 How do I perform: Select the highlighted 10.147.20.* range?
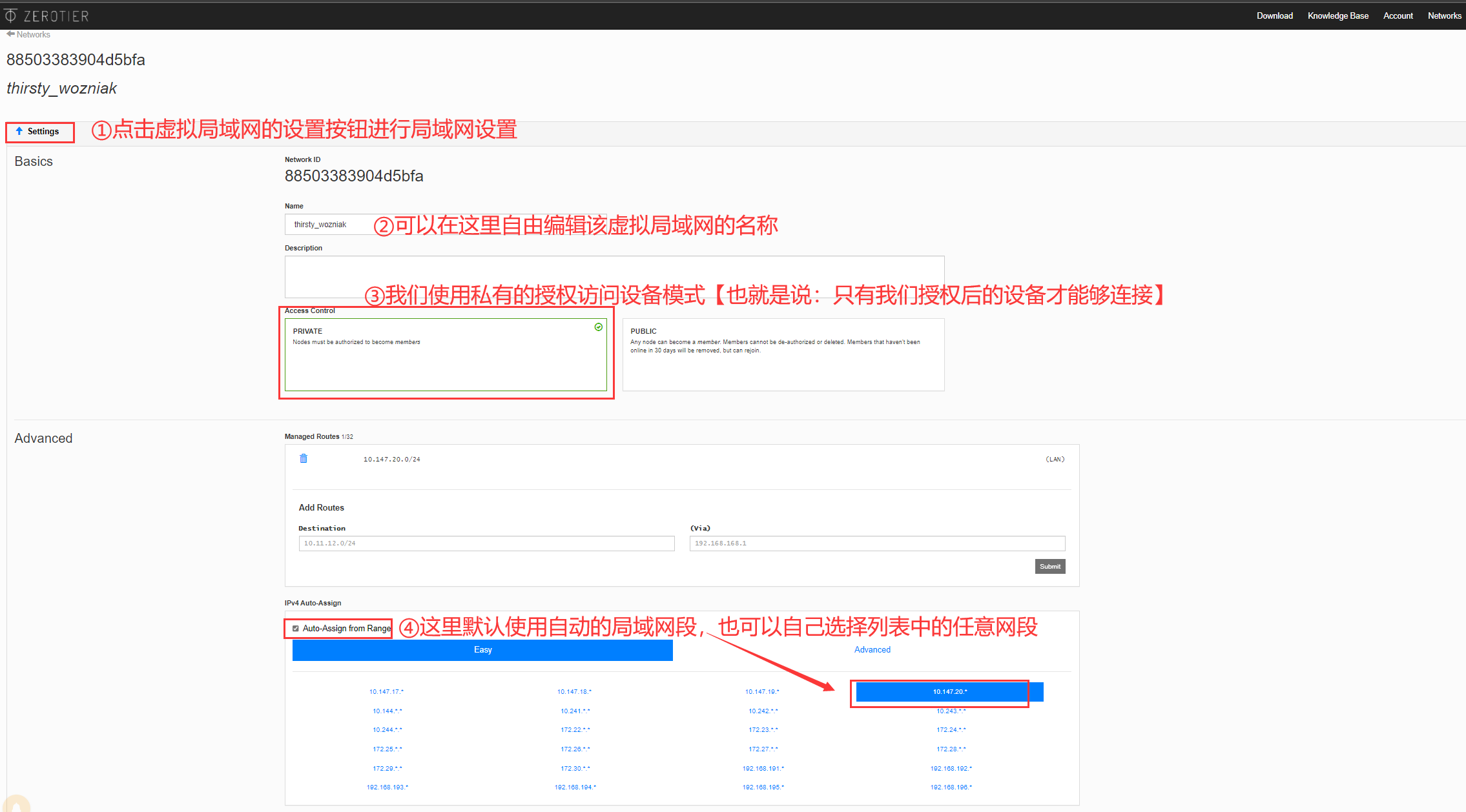coord(949,692)
